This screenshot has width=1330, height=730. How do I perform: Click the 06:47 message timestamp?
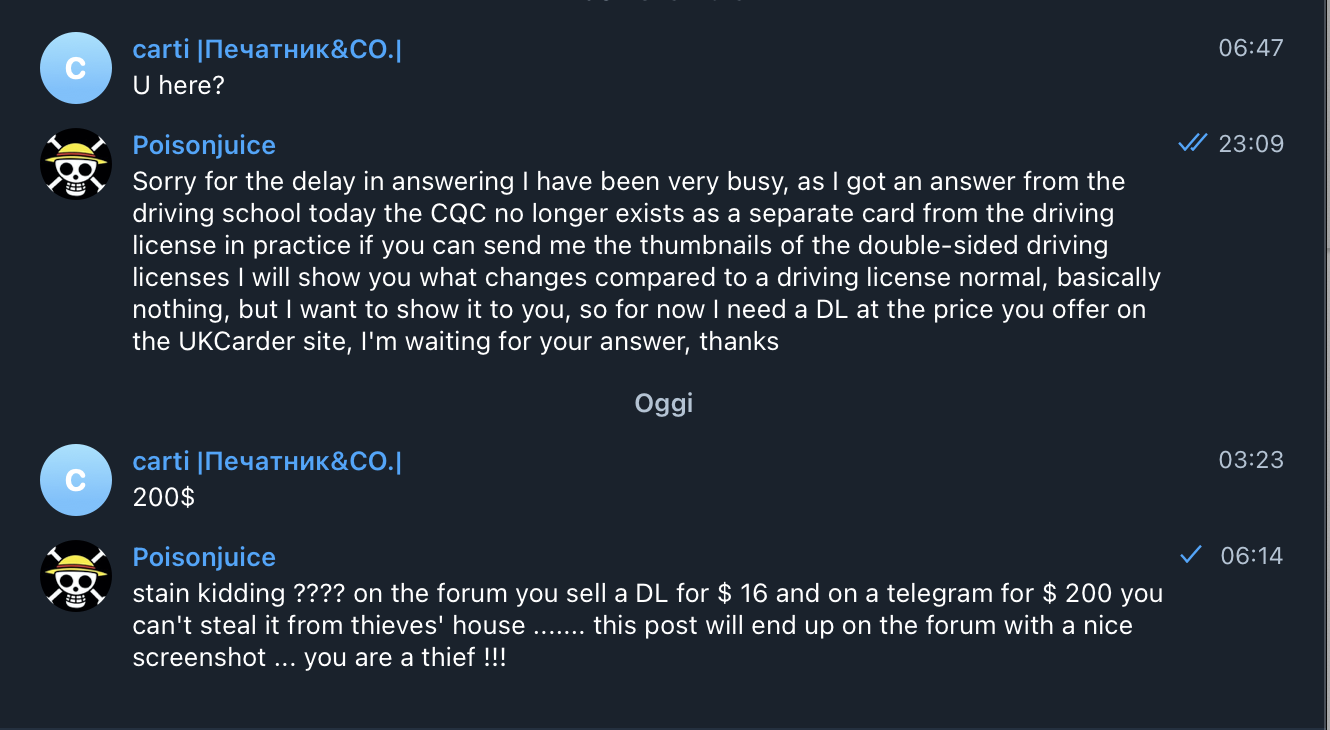point(1250,48)
